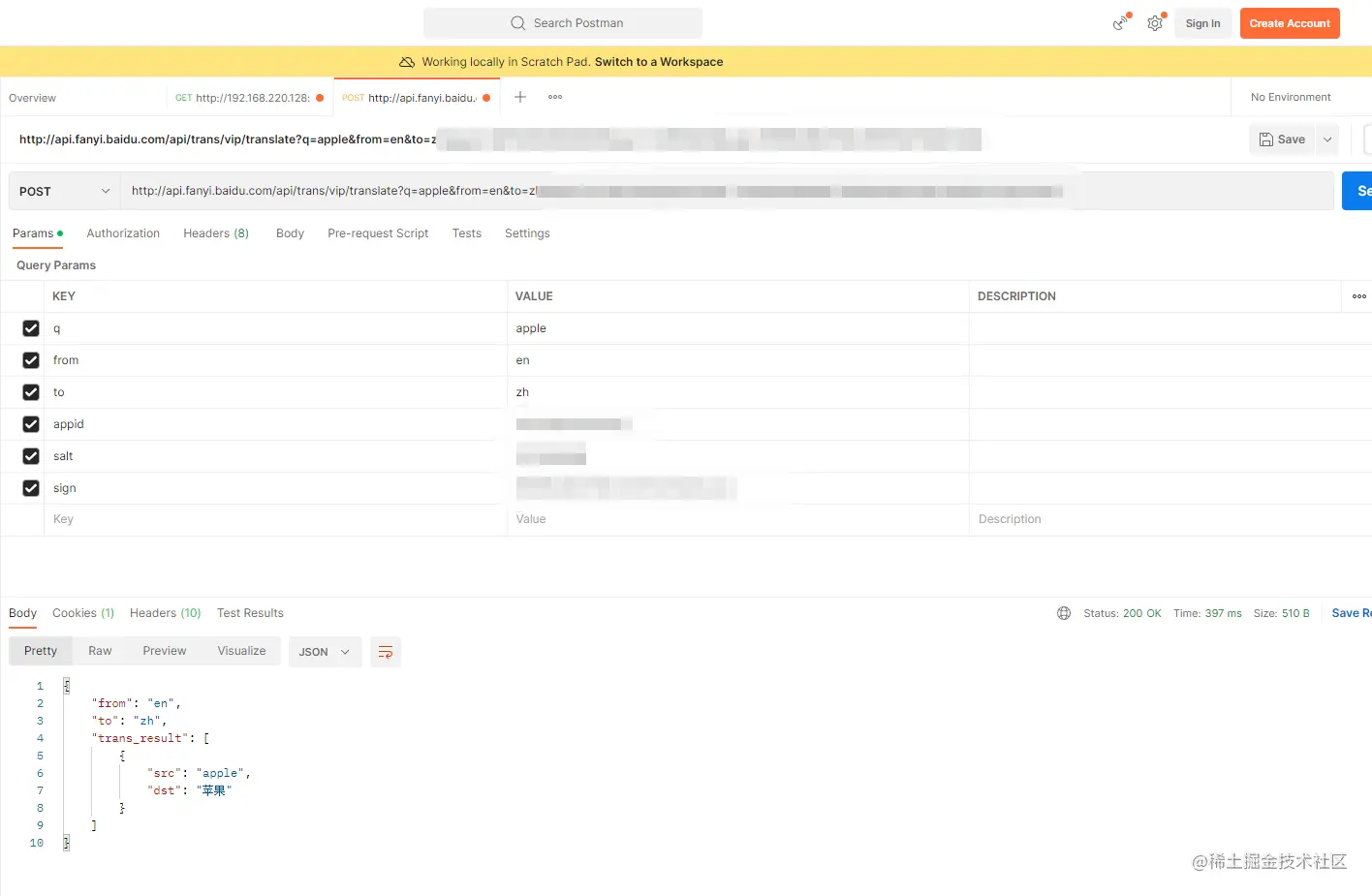1372x896 pixels.
Task: Open the request Settings tab
Action: click(527, 233)
